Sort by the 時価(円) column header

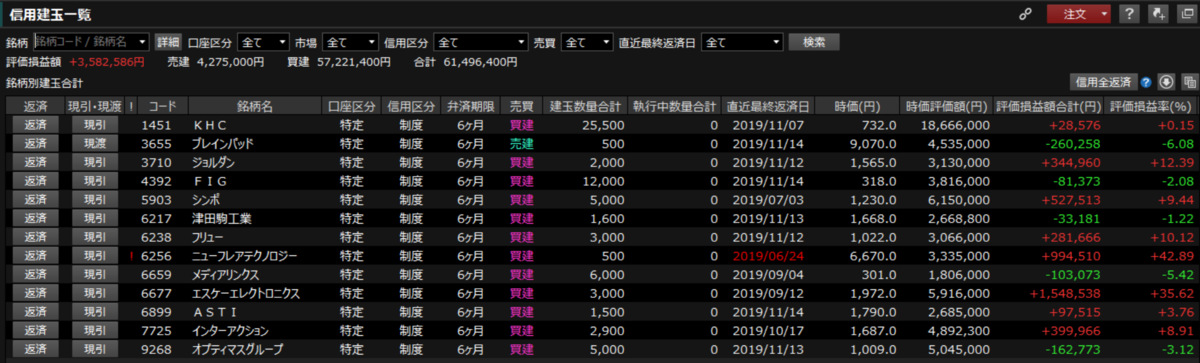[x=856, y=106]
